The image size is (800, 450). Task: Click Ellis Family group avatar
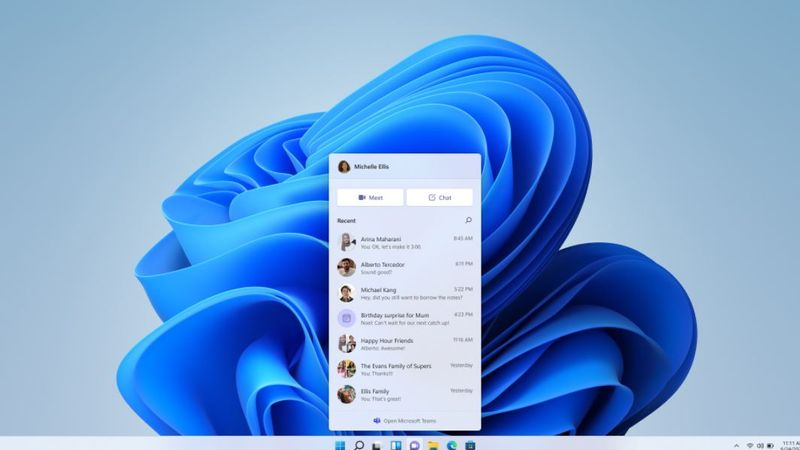point(346,394)
